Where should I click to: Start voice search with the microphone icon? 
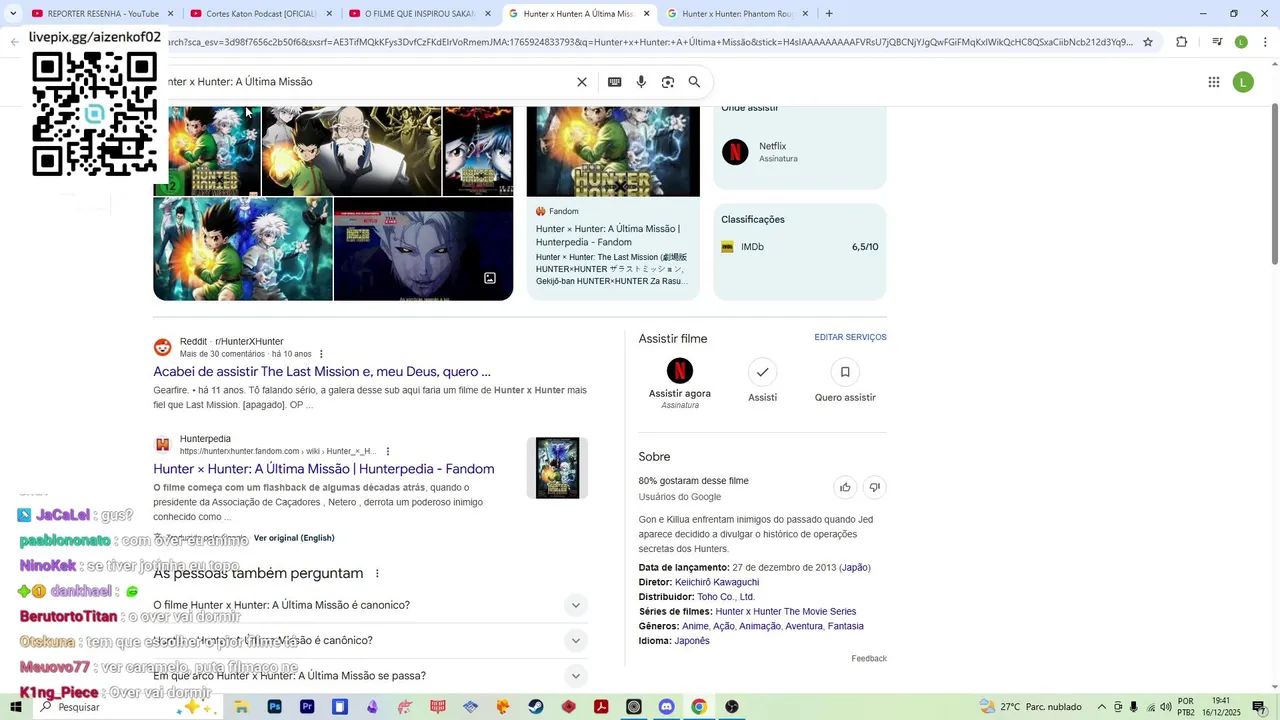641,82
